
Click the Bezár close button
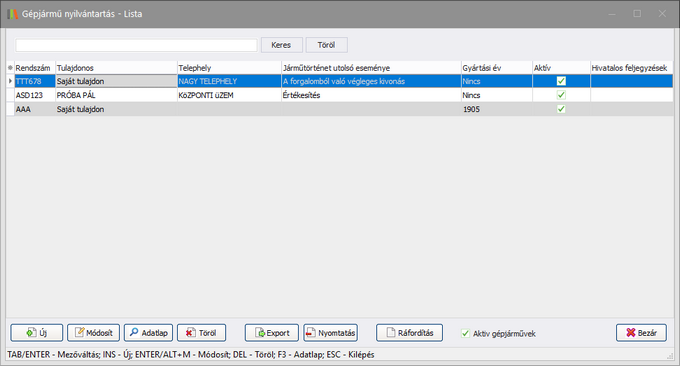pyautogui.click(x=641, y=333)
